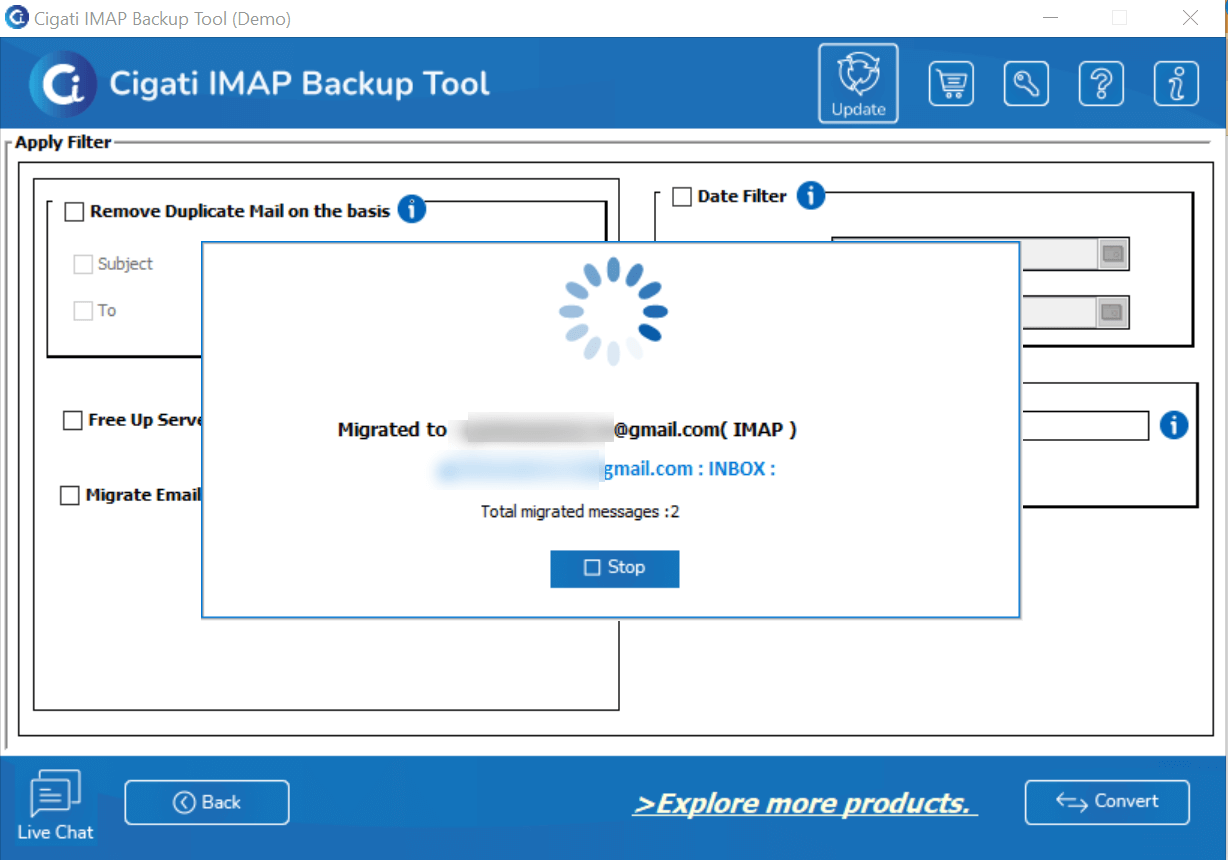Open the first date picker calendar
The image size is (1228, 860).
click(x=1112, y=254)
